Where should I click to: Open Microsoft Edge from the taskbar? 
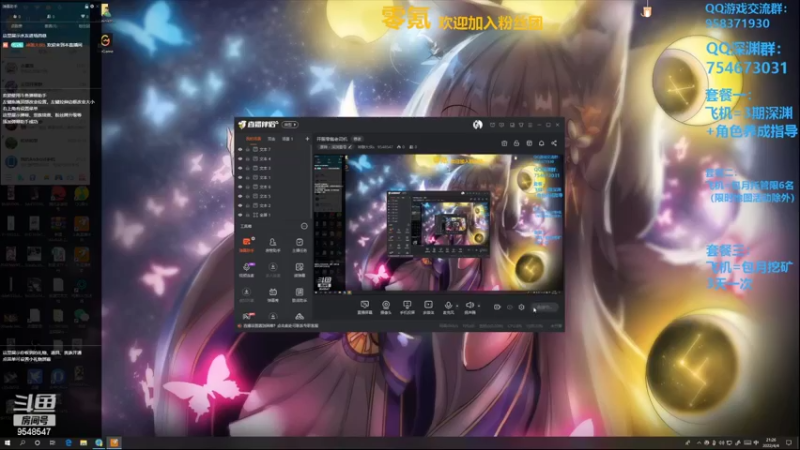tap(68, 443)
